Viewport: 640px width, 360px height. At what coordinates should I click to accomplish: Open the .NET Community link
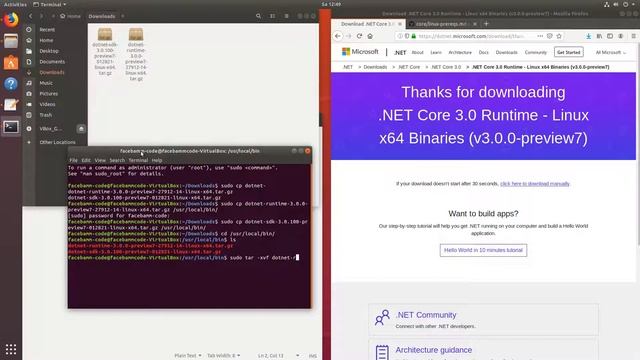(426, 315)
